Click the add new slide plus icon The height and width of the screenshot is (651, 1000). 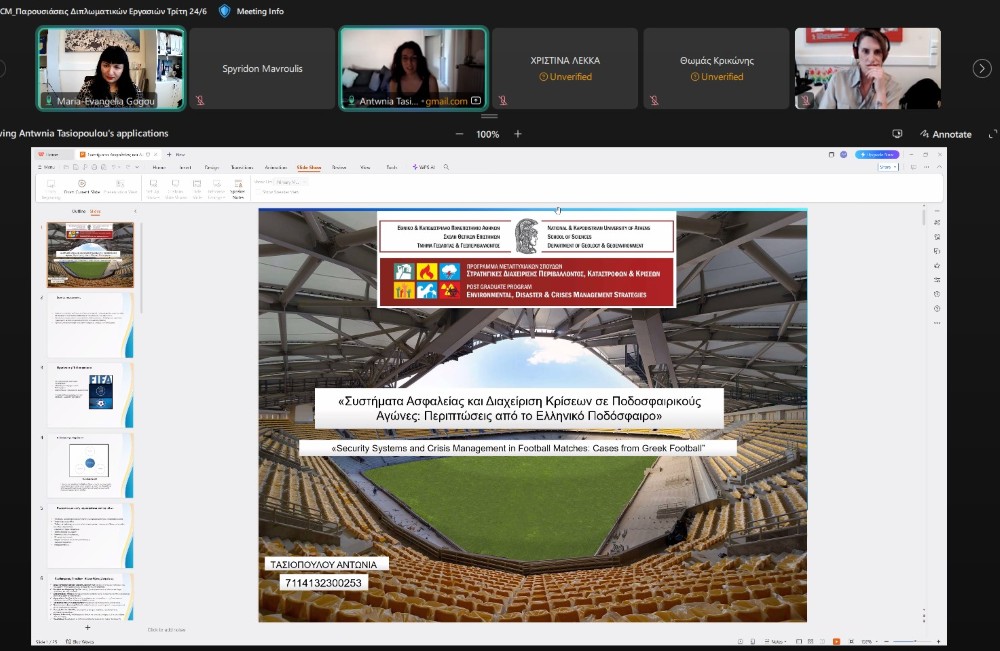[x=87, y=626]
